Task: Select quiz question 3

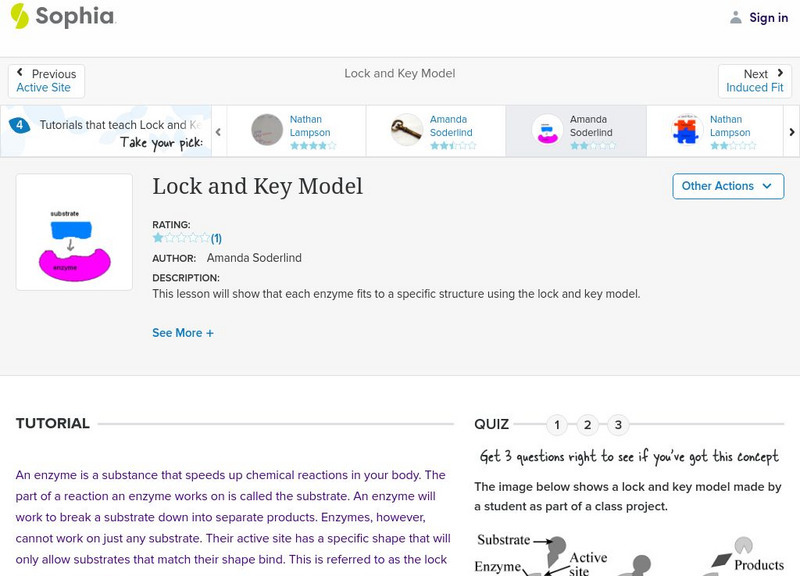Action: pos(618,425)
